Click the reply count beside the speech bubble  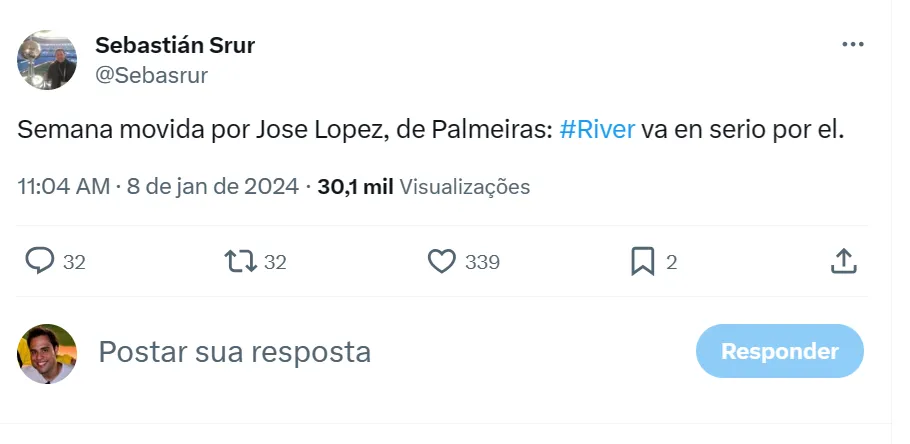(74, 262)
